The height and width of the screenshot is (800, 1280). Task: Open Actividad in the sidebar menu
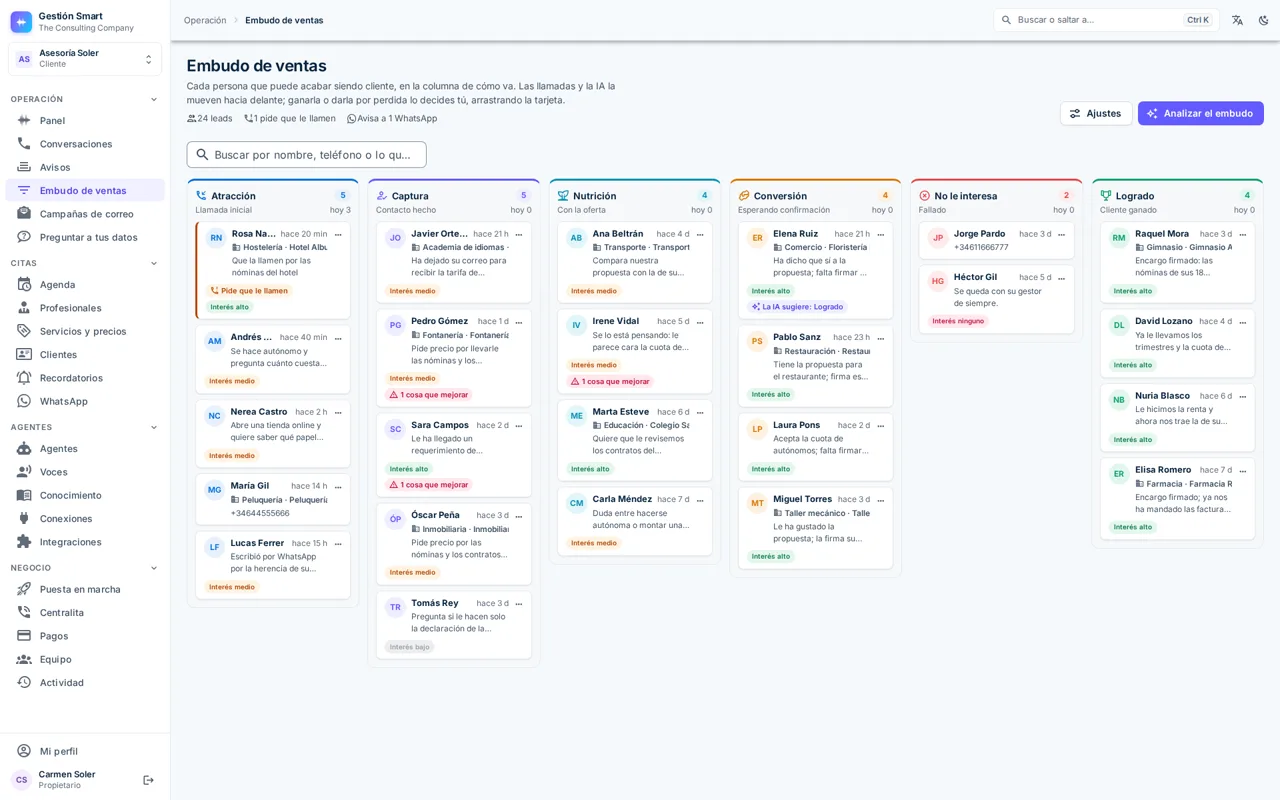(85, 682)
